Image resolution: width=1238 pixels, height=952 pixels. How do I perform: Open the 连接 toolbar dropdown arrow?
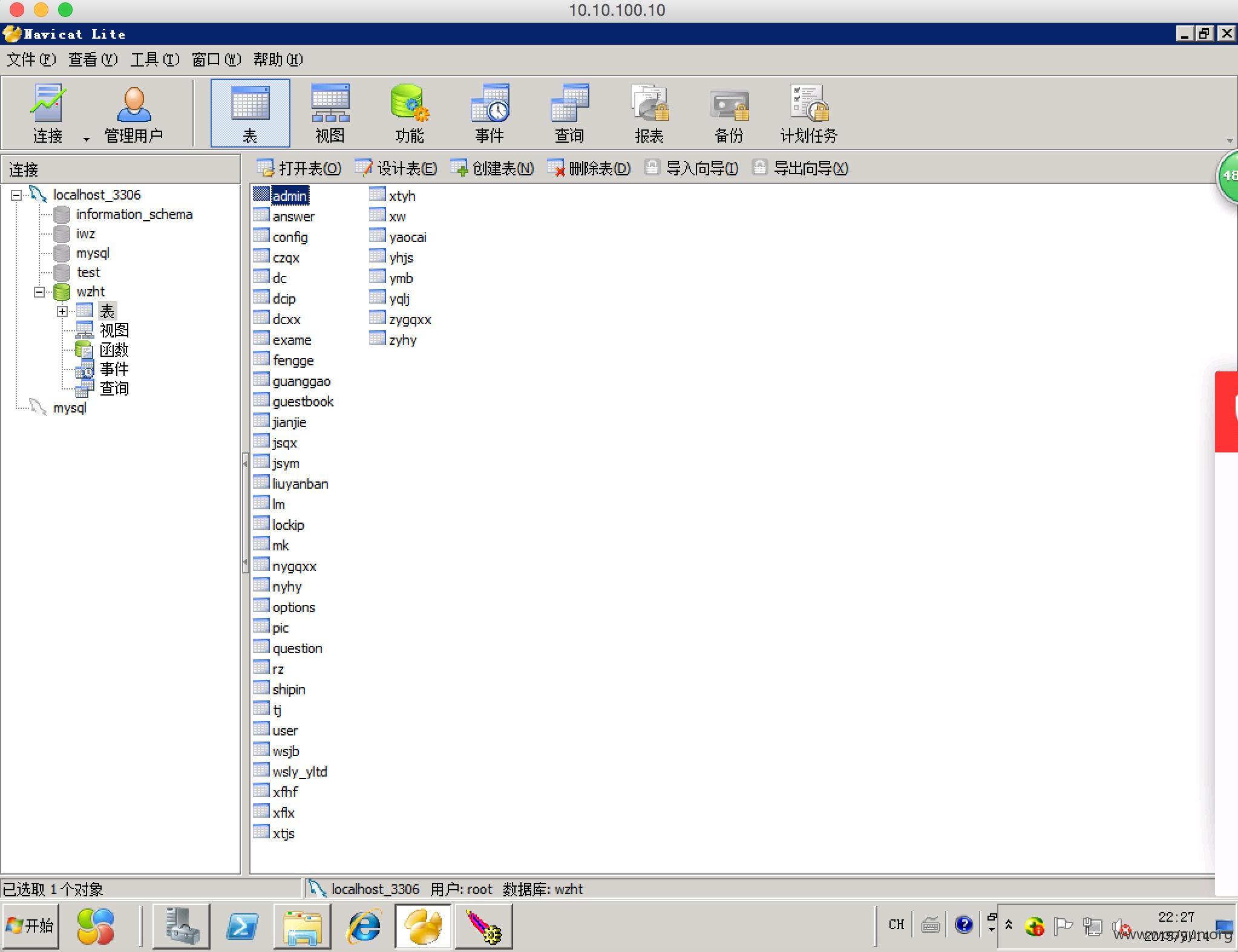pyautogui.click(x=86, y=139)
